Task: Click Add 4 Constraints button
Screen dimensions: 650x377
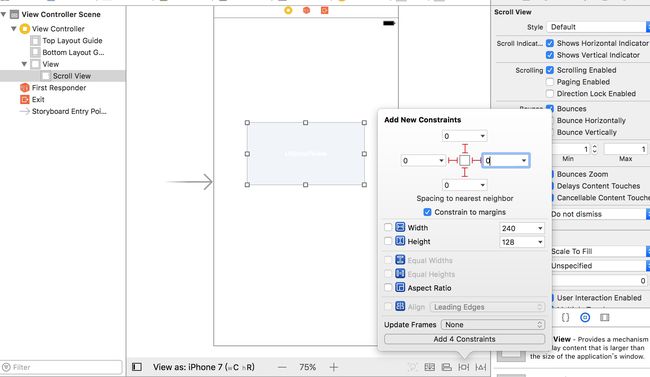Action: point(464,339)
